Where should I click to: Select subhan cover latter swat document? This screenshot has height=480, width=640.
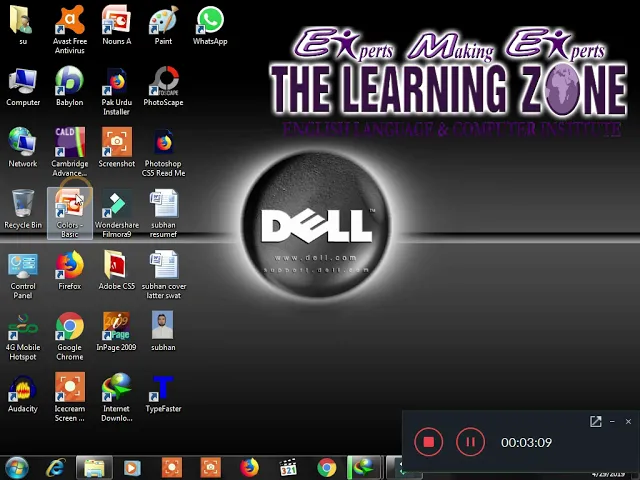[163, 275]
